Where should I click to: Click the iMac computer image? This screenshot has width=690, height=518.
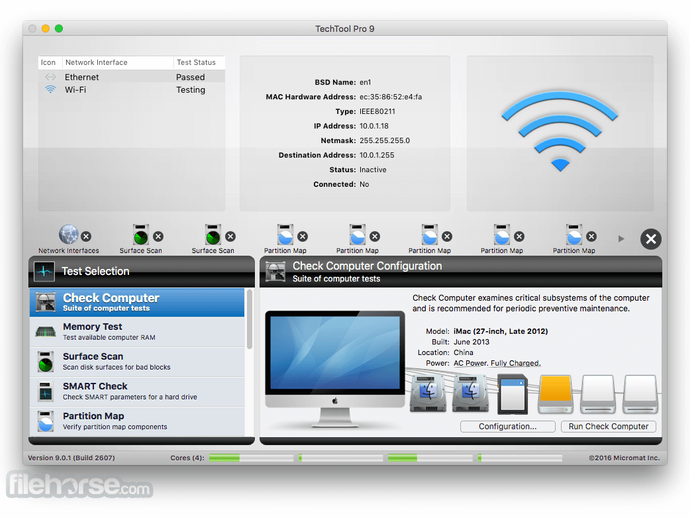[x=335, y=369]
